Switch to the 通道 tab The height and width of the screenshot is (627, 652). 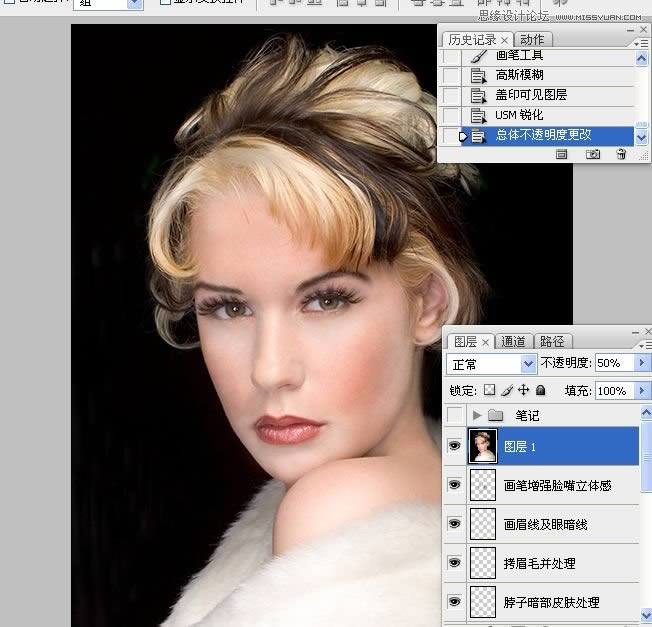point(514,341)
